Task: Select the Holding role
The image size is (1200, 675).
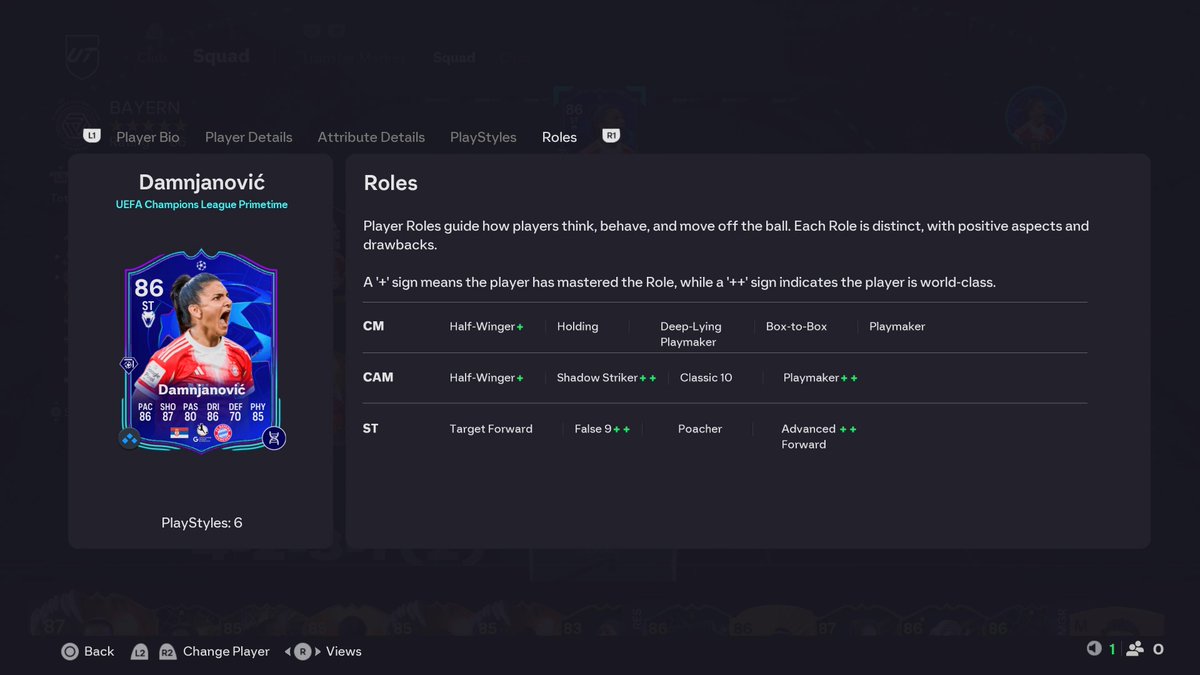Action: tap(578, 327)
